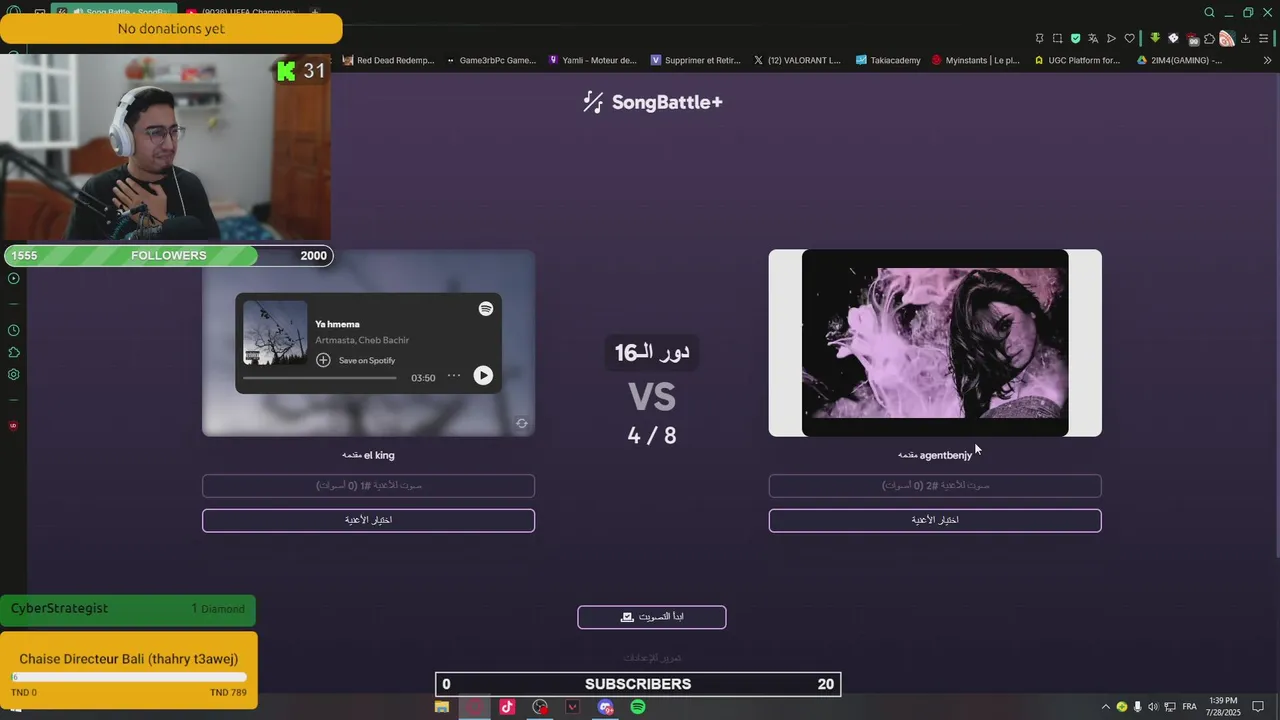Click the SongBattle+ logo
Viewport: 1280px width, 720px height.
652,102
